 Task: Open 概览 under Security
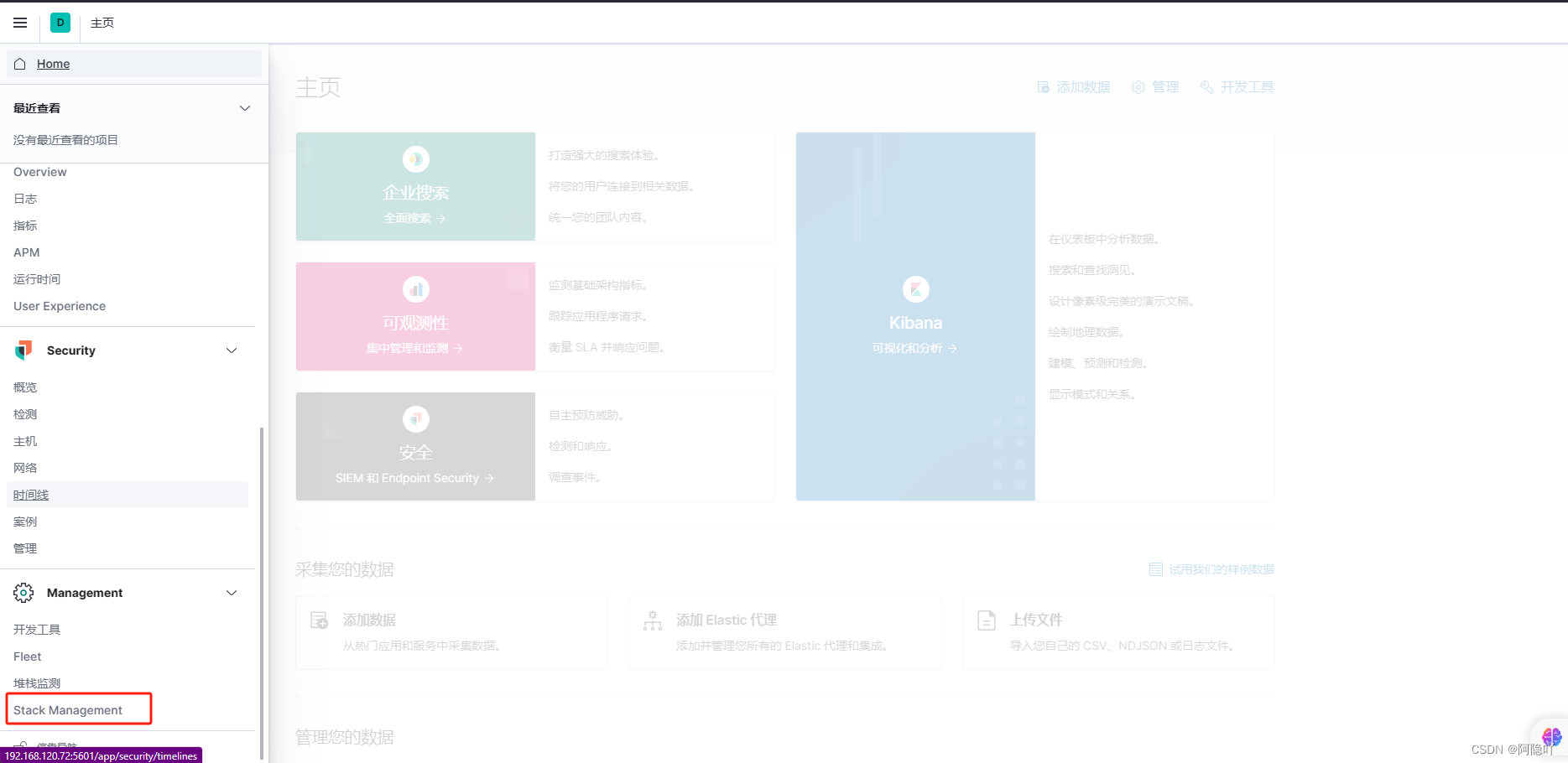(x=25, y=387)
